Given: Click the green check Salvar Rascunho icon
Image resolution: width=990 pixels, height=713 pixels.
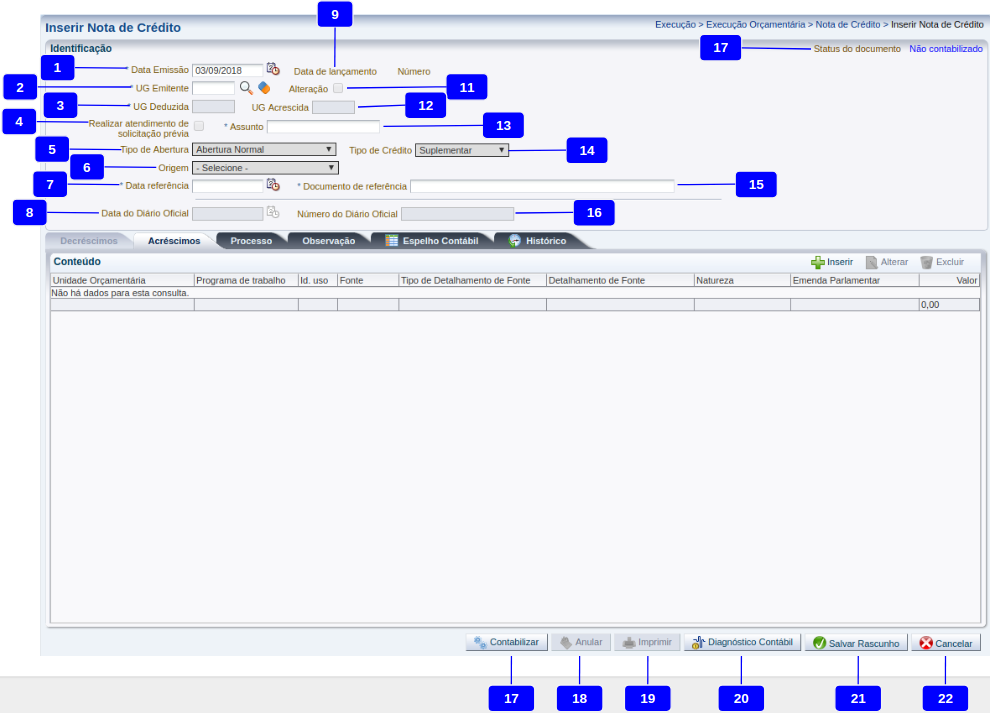Looking at the screenshot, I should (819, 643).
